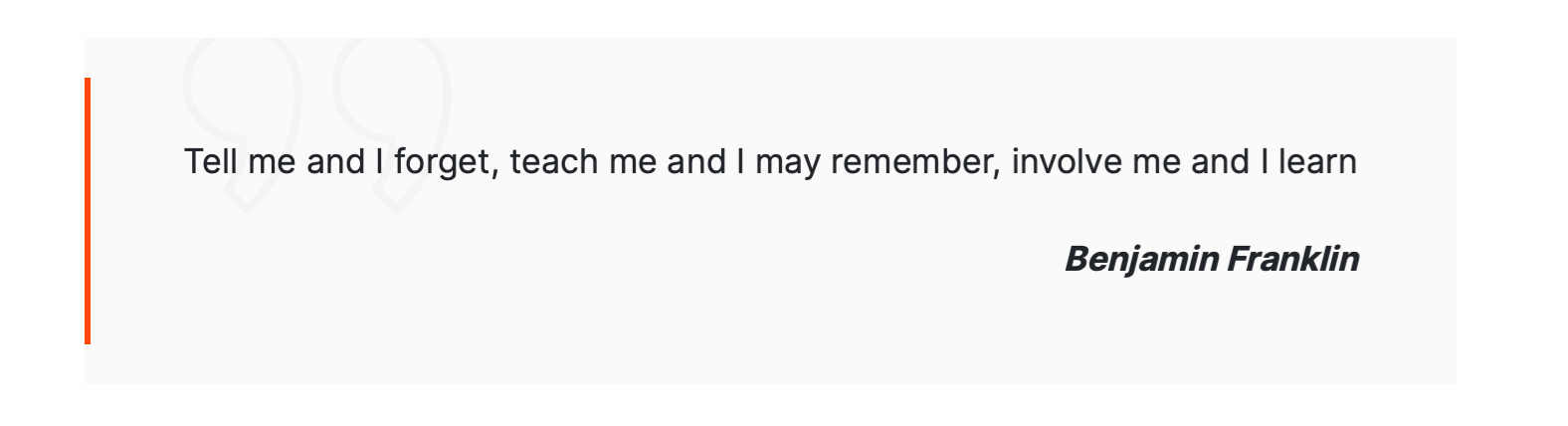
Task: Click the word 'Franklin' in the attribution
Action: (1294, 259)
